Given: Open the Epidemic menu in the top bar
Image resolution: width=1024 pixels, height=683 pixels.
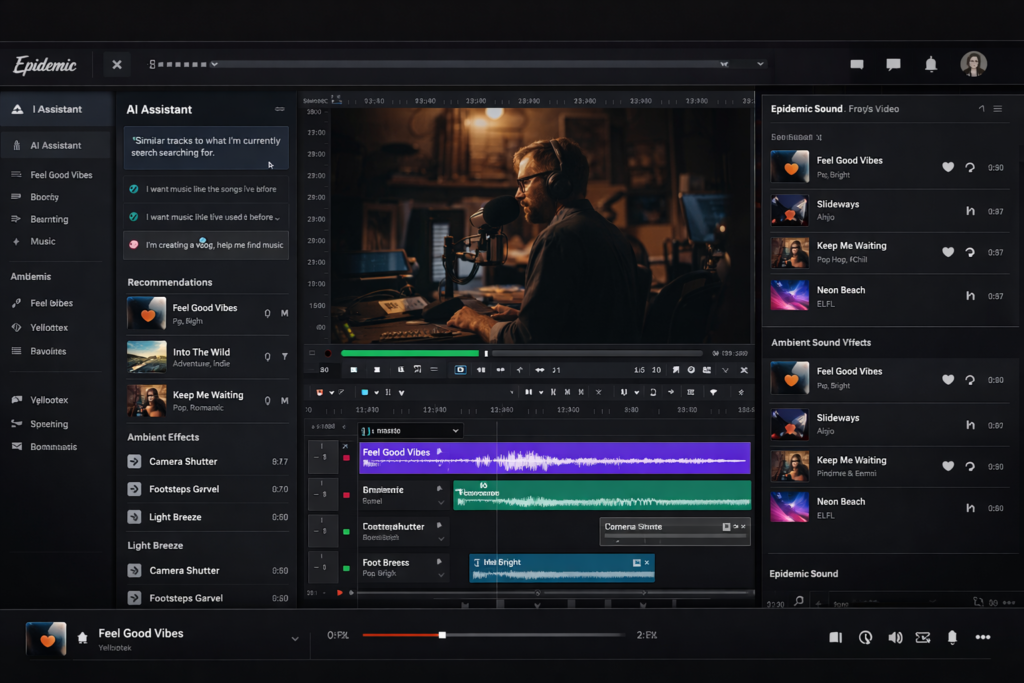Looking at the screenshot, I should [45, 64].
